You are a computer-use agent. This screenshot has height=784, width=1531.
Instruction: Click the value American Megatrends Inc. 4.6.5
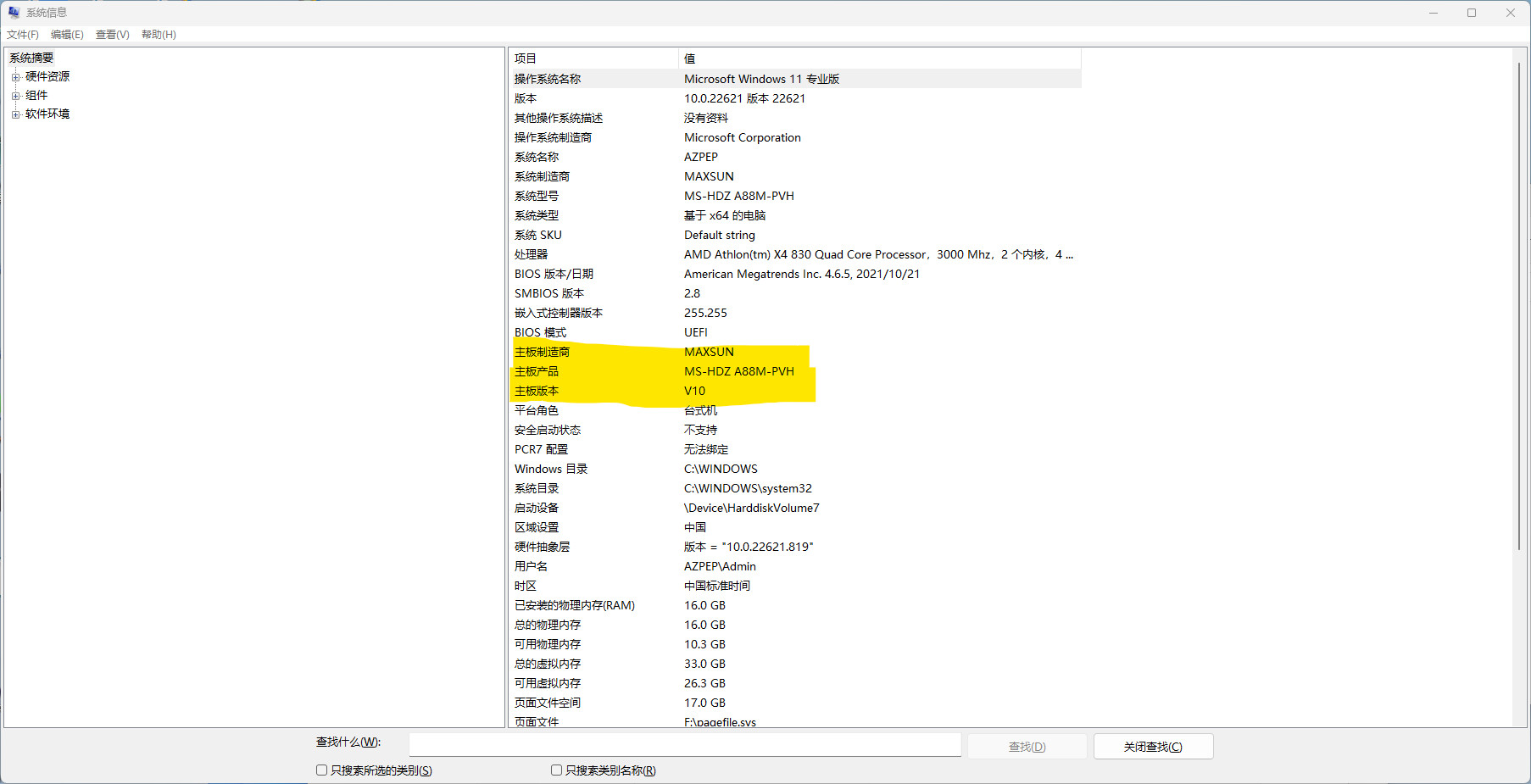801,274
